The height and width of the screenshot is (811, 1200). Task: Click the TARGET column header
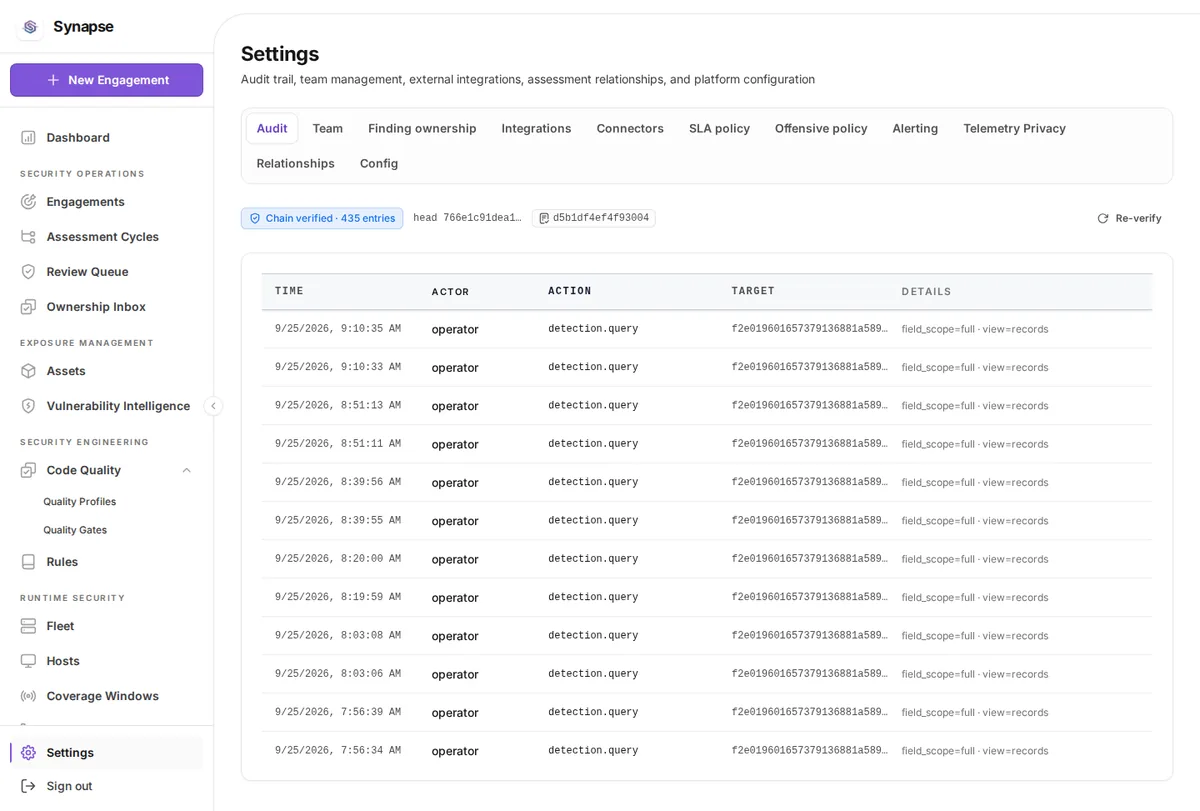click(x=753, y=291)
